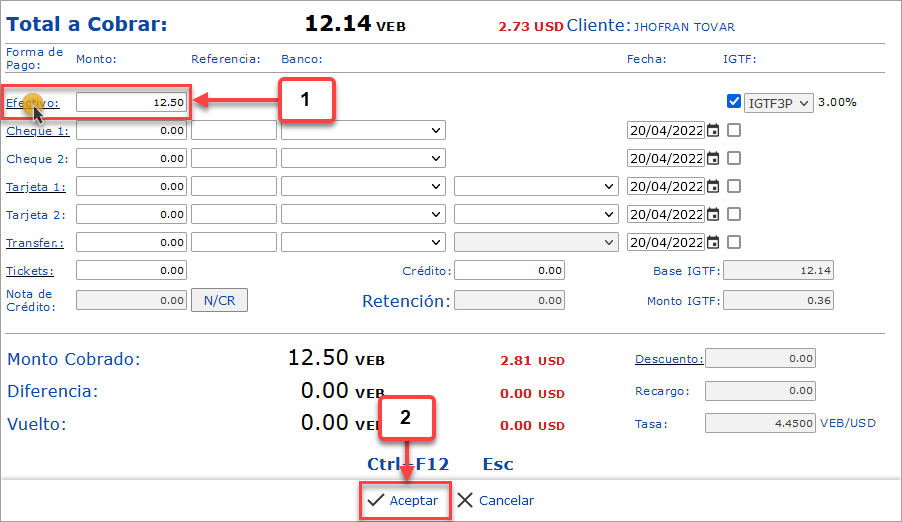Focus the Cheque 2 Monto field

(131, 158)
